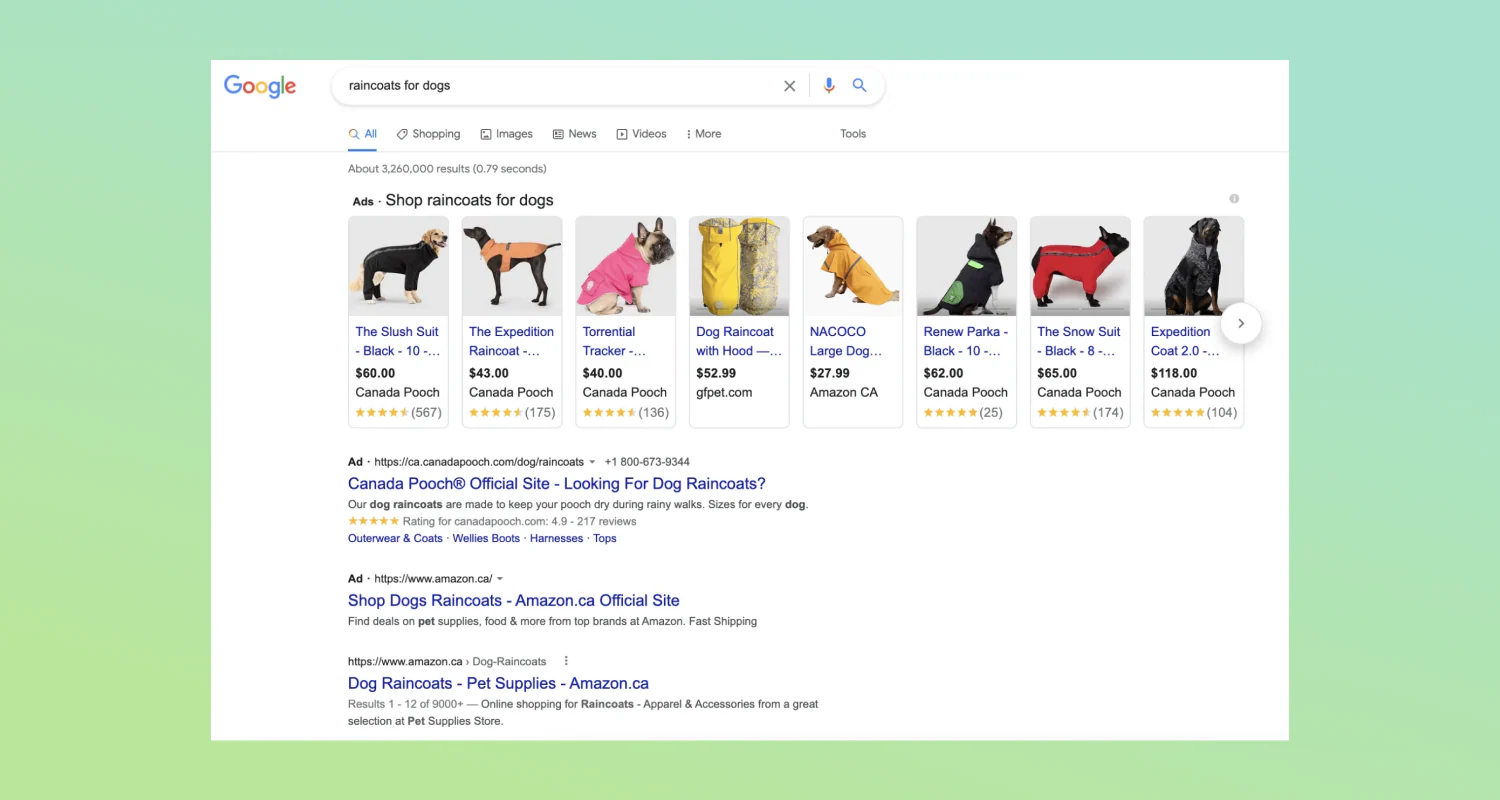Click the magnifying glass to search

[x=859, y=86]
